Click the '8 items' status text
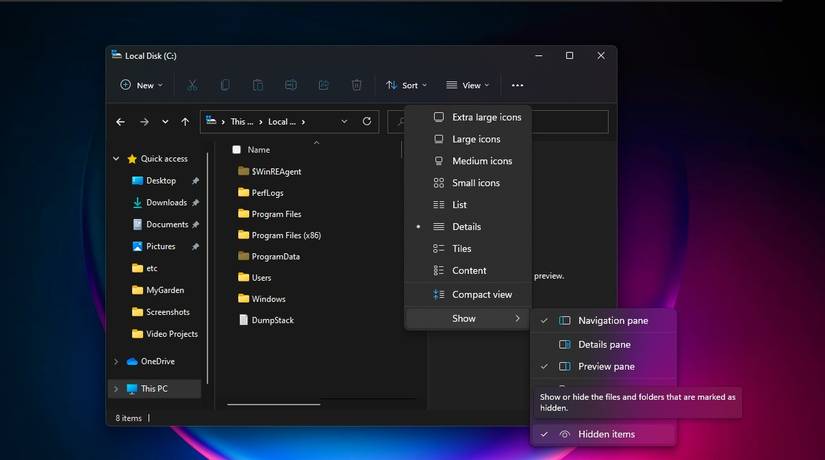This screenshot has height=460, width=825. 129,418
